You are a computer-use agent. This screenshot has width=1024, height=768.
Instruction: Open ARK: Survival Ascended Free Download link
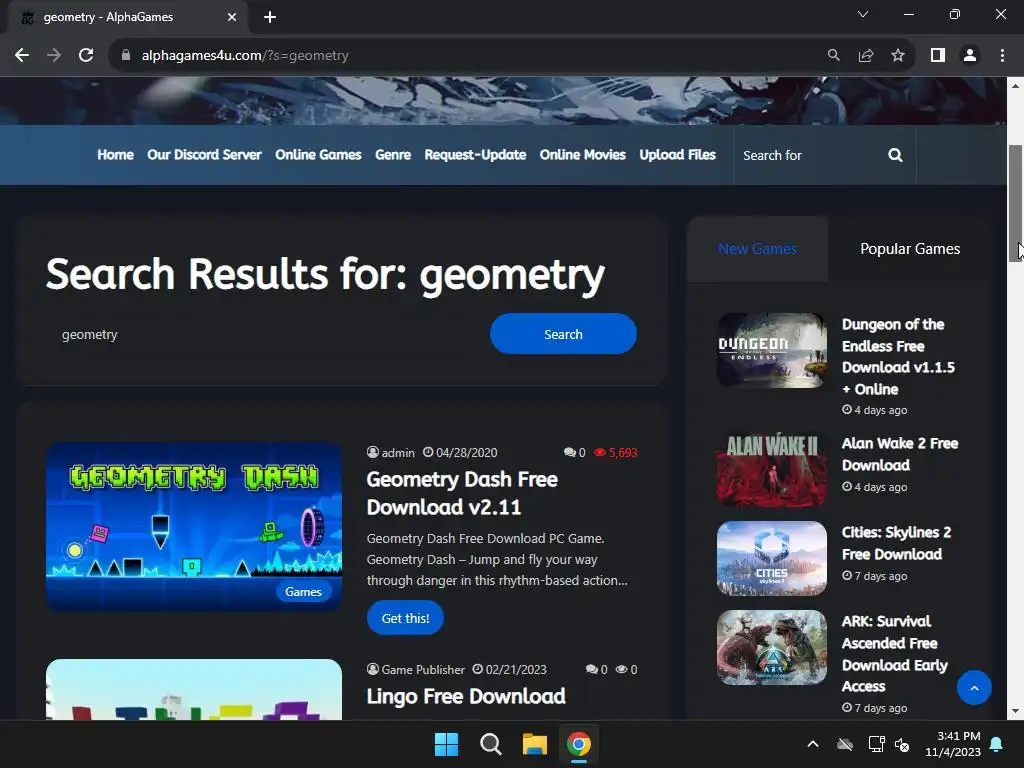point(894,654)
